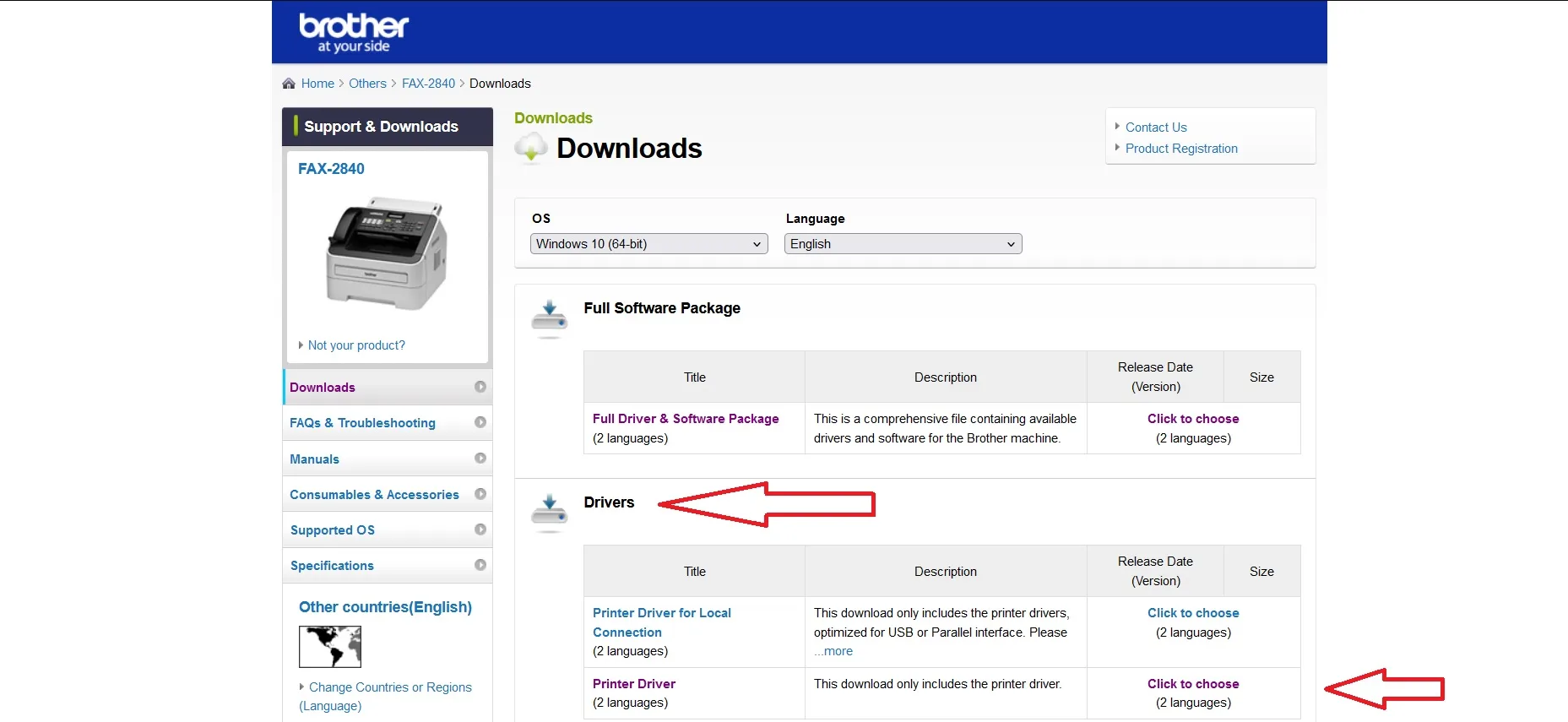Click 'Click to choose' for Printer Driver

point(1193,684)
